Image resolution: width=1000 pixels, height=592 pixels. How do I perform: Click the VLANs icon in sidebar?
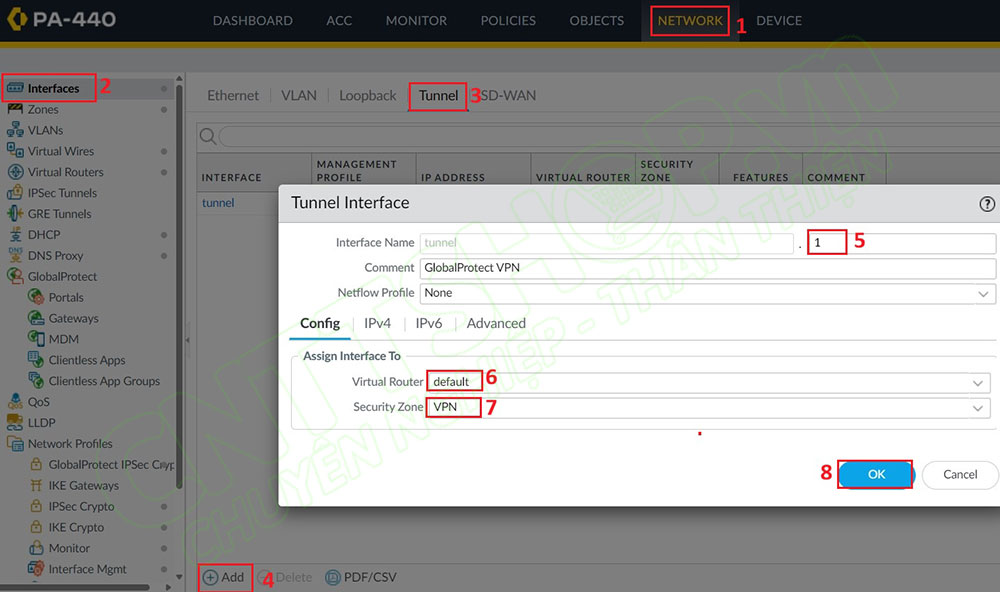pos(15,130)
